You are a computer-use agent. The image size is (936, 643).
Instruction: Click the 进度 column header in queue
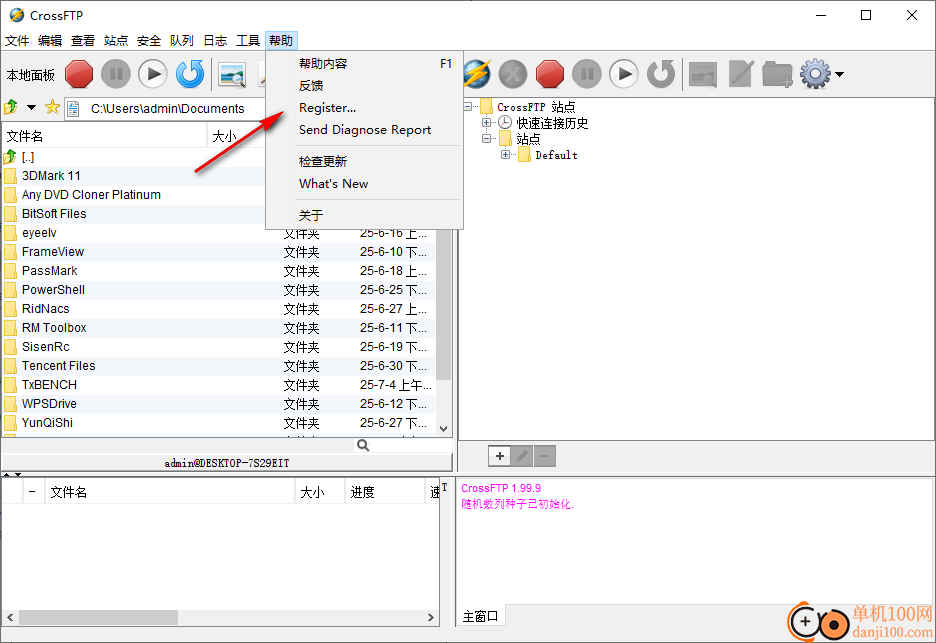point(384,492)
